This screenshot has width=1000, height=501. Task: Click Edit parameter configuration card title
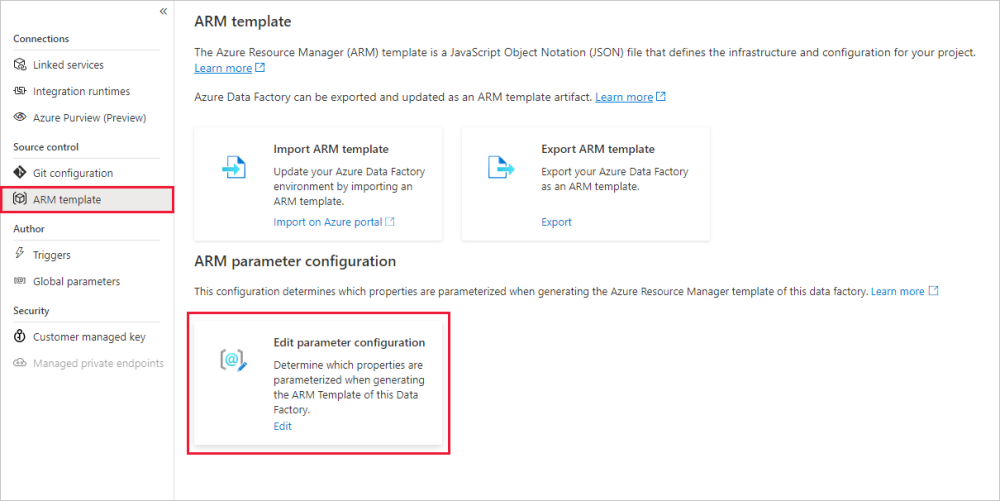click(x=349, y=342)
